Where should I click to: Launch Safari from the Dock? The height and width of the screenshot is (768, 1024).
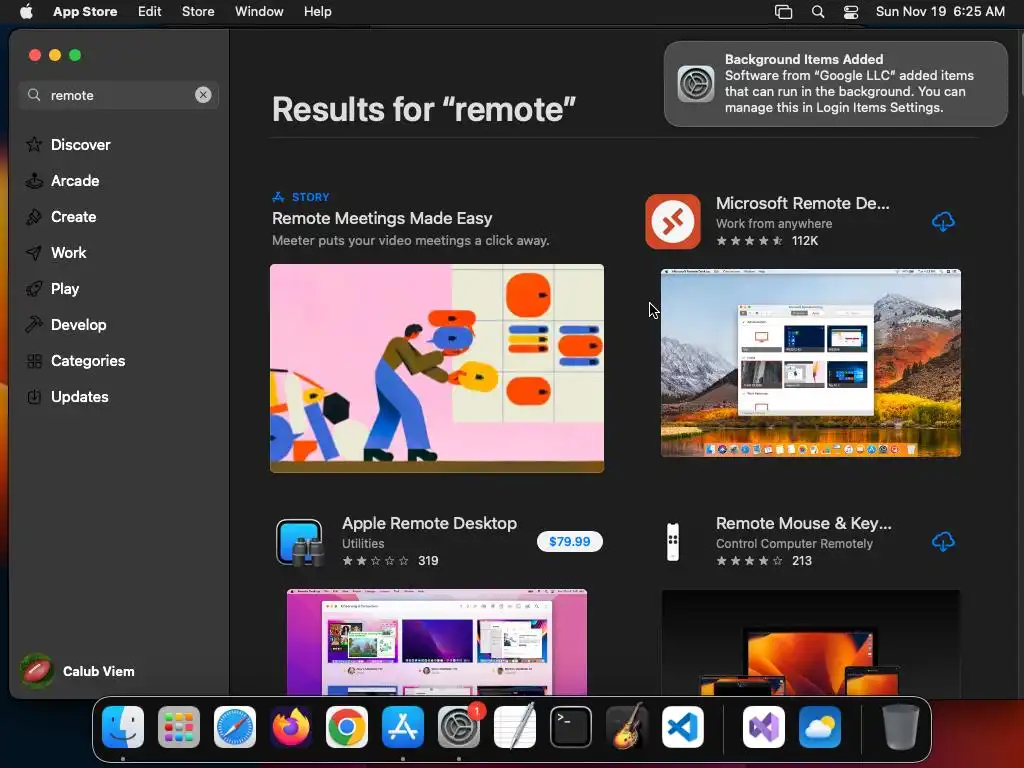click(235, 727)
